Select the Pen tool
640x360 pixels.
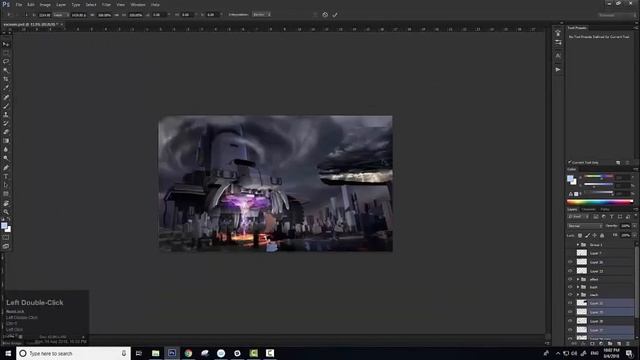tap(6, 168)
